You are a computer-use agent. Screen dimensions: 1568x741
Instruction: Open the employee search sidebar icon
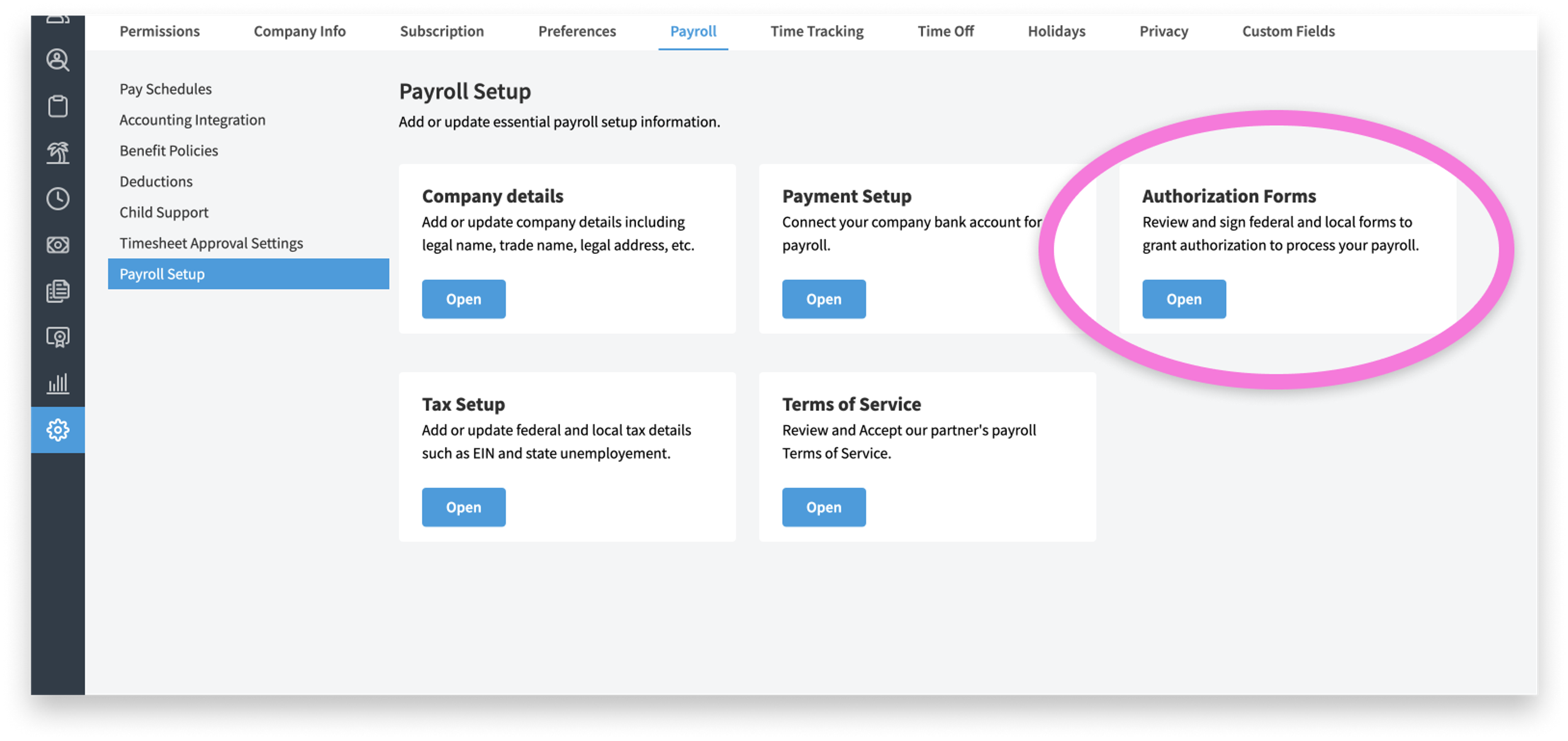point(58,60)
